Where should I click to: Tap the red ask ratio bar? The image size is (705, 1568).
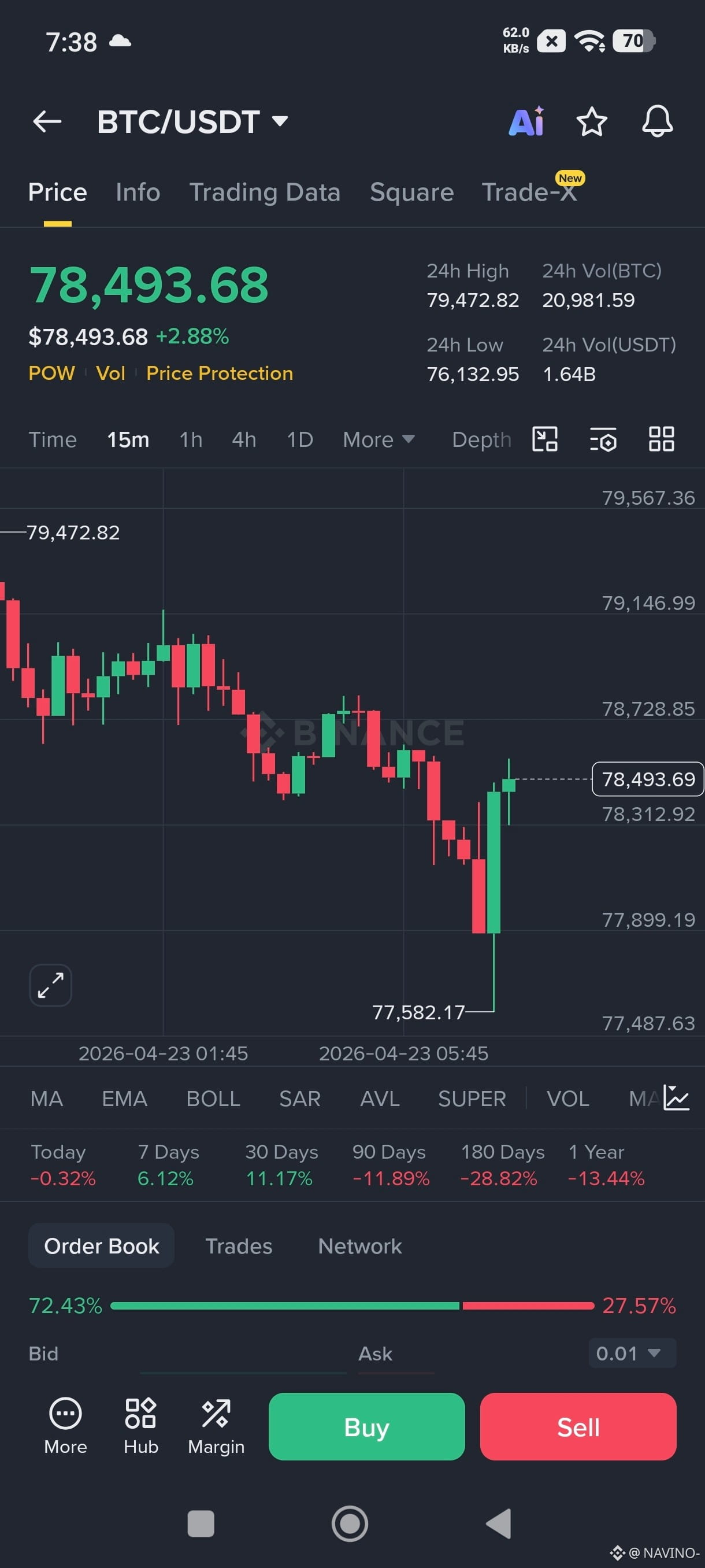pyautogui.click(x=528, y=1306)
